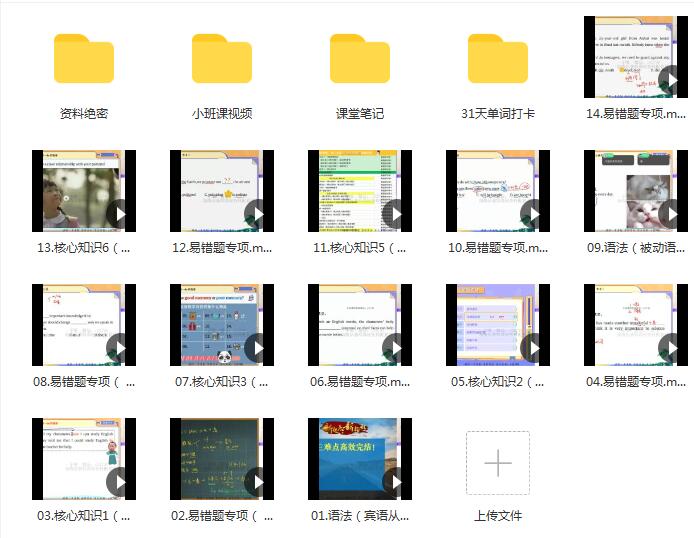Open the 课堂笔记 folder icon
The image size is (694, 538).
pyautogui.click(x=360, y=58)
